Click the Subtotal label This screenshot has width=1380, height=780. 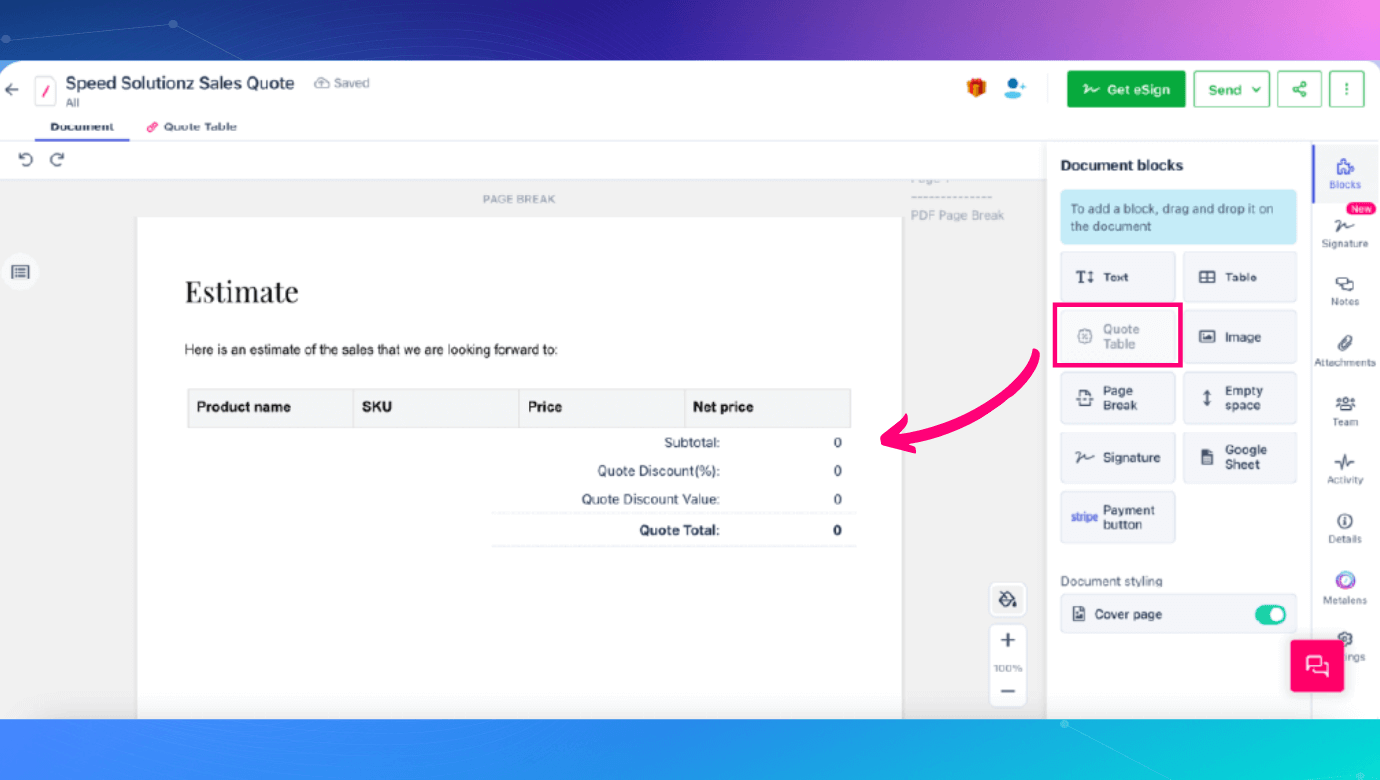pos(692,442)
